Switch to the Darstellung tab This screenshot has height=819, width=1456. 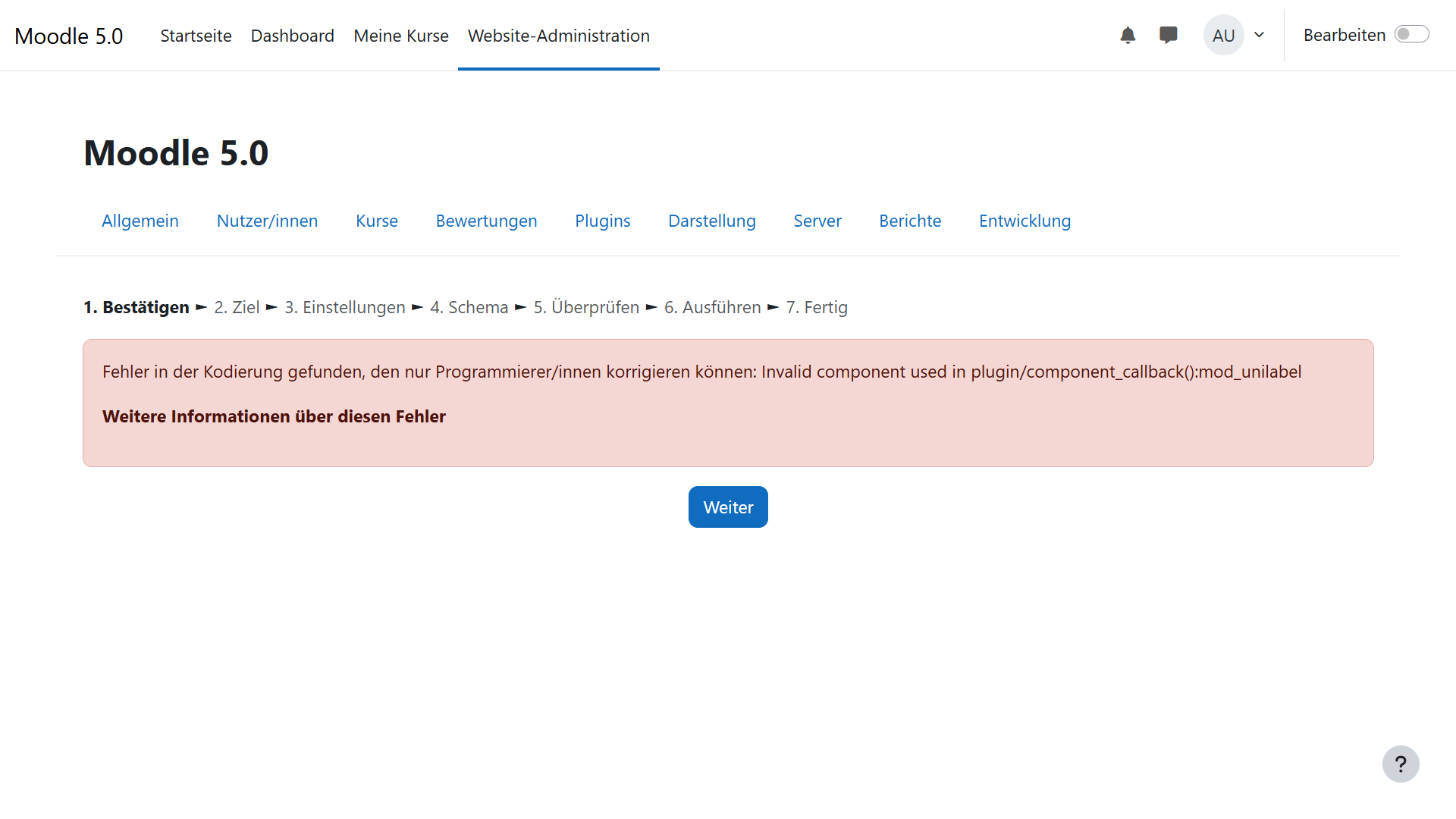click(x=711, y=221)
